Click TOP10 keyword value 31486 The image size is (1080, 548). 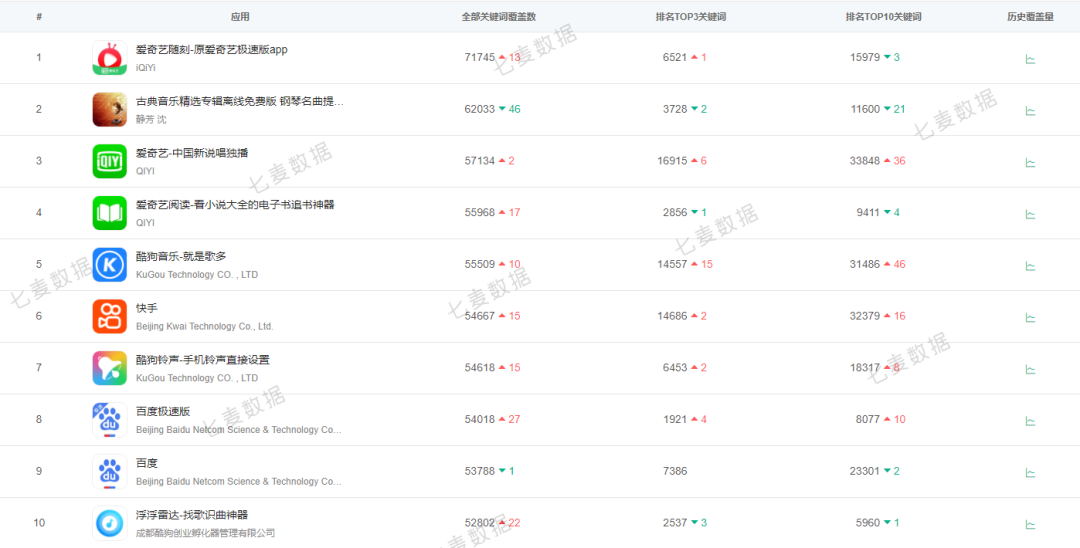coord(865,264)
